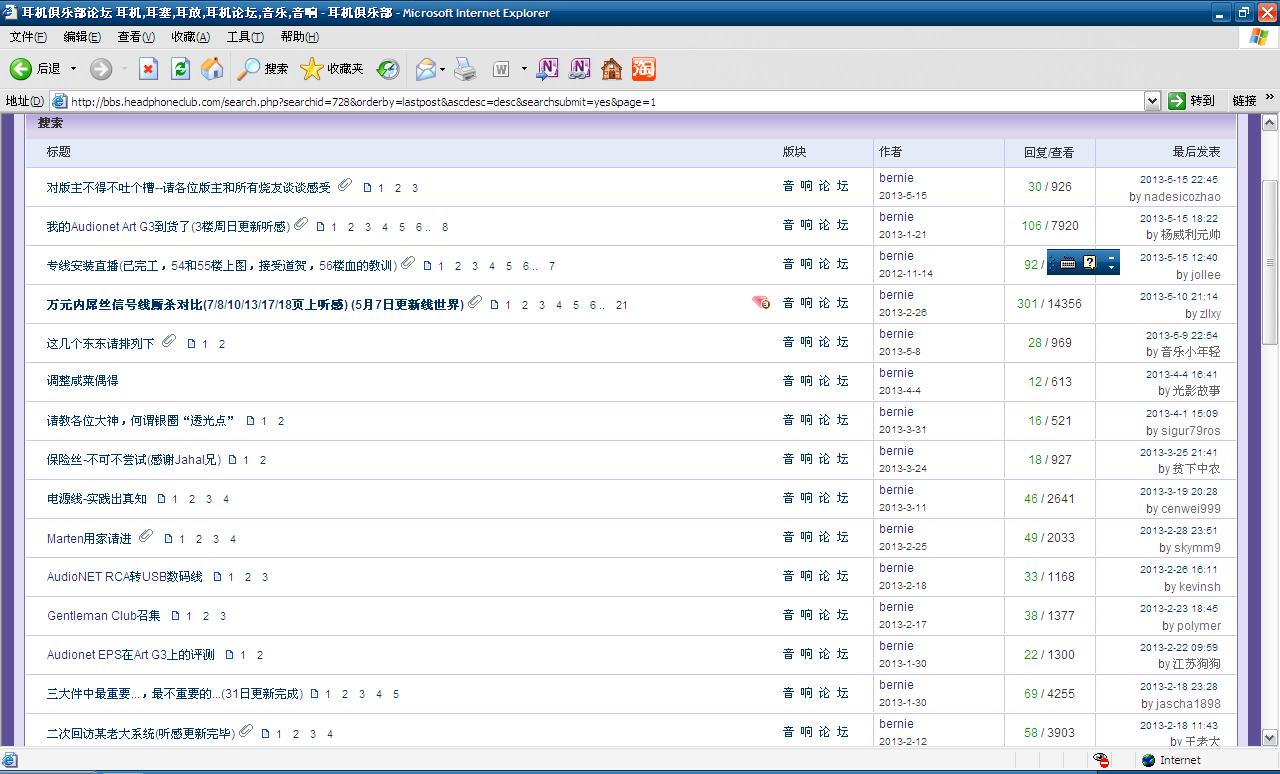Open last poster nadesicozhao profile
Image resolution: width=1280 pixels, height=774 pixels.
pos(1182,197)
